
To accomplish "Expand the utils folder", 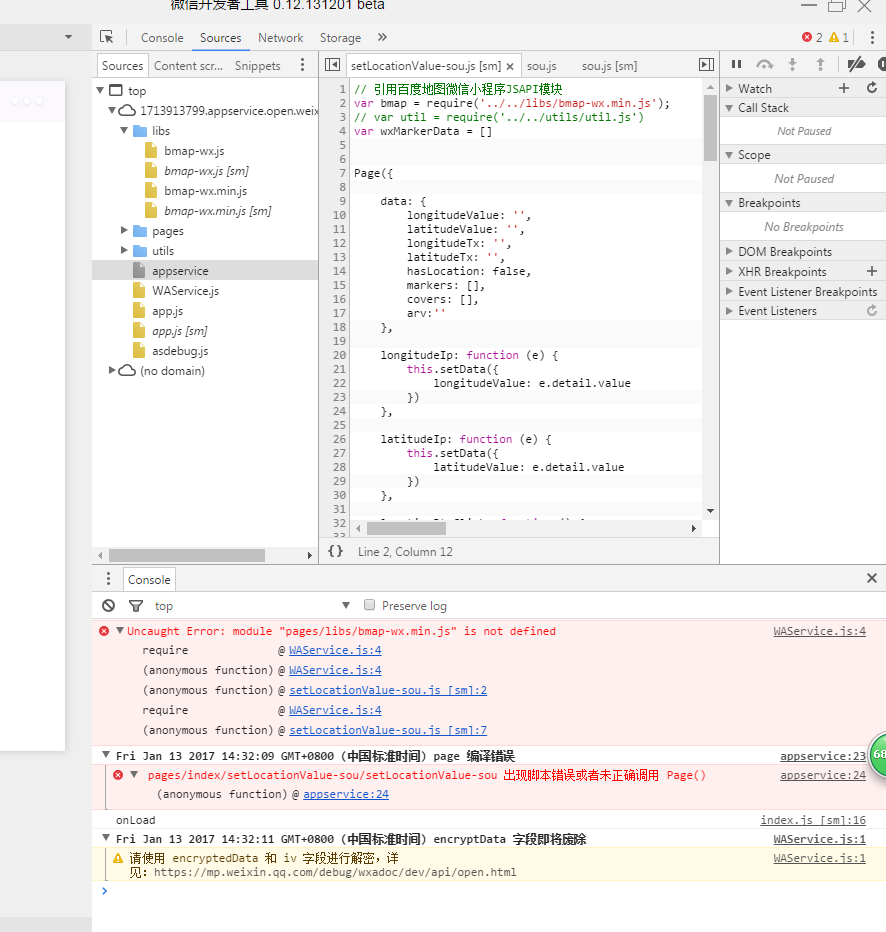I will coord(126,251).
